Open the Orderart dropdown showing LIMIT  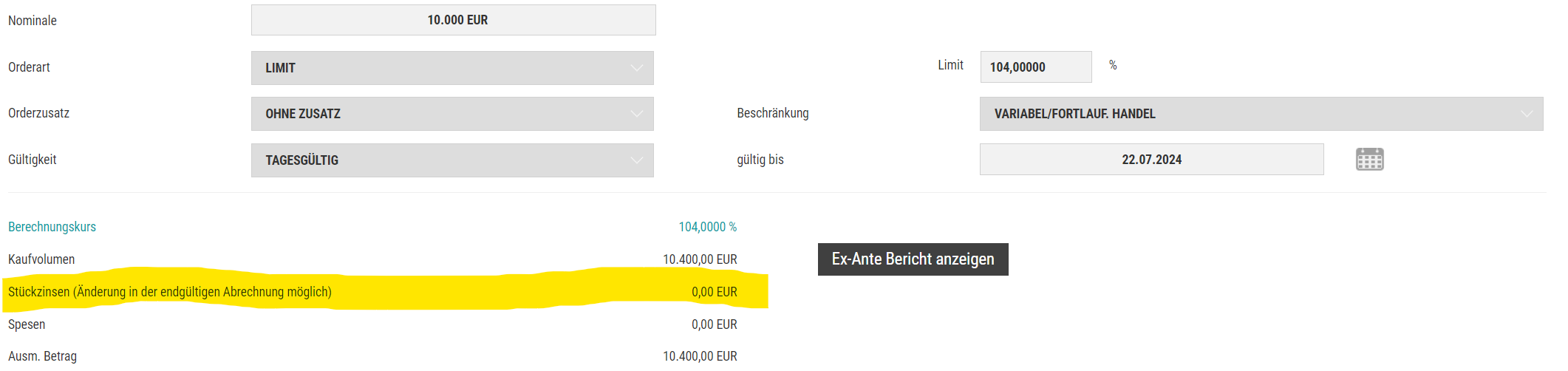pos(451,68)
